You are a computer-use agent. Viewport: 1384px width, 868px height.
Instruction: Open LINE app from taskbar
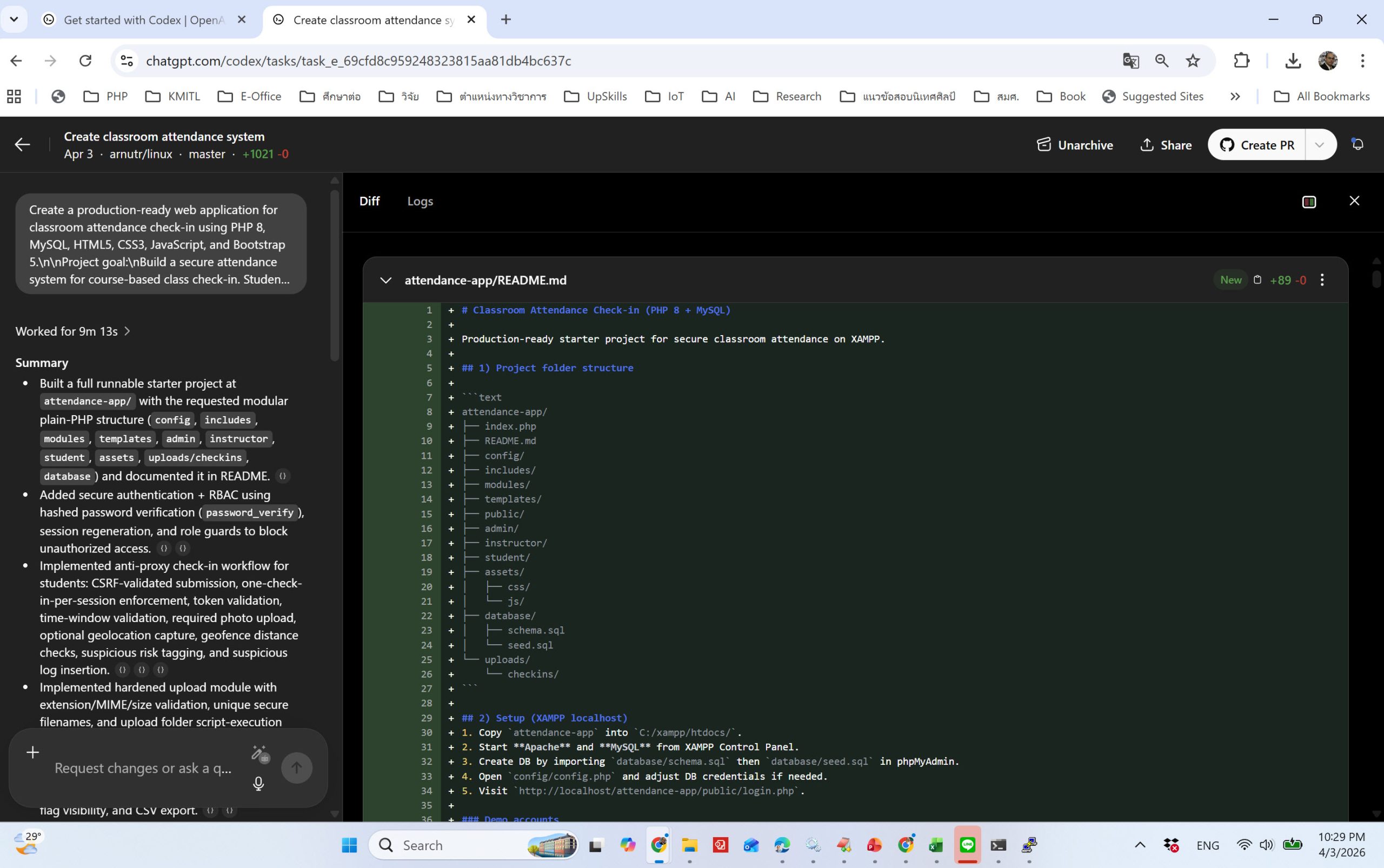(x=967, y=845)
